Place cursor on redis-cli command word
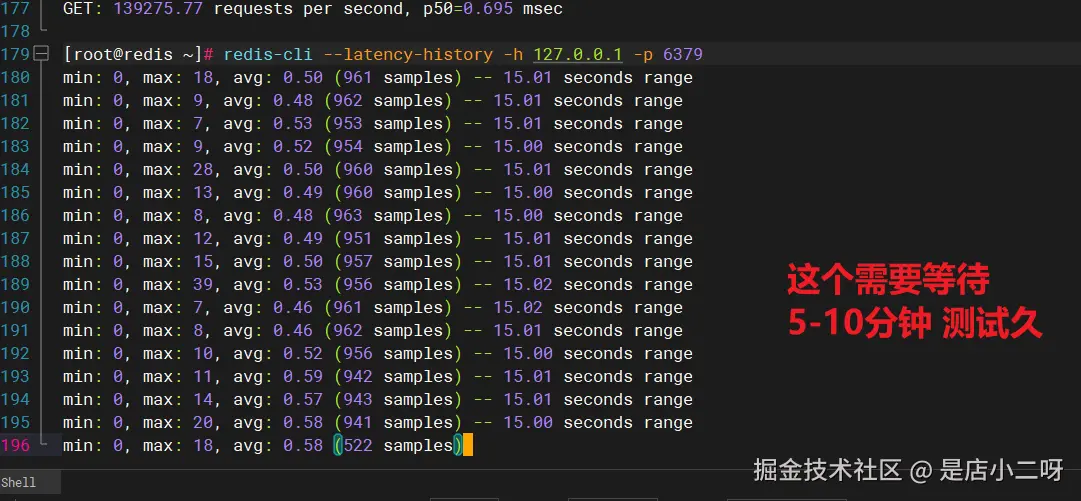1081x501 pixels. [x=267, y=54]
